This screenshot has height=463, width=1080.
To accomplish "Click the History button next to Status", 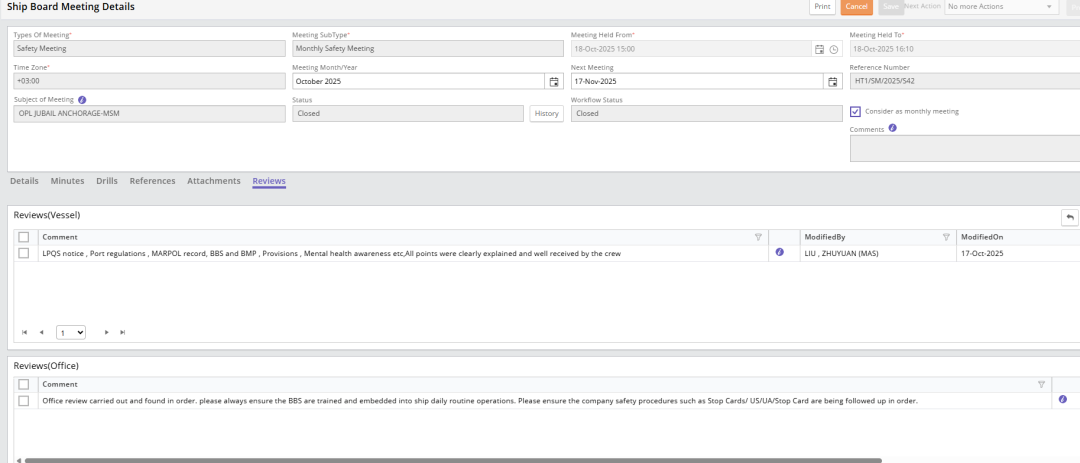I will click(x=546, y=114).
